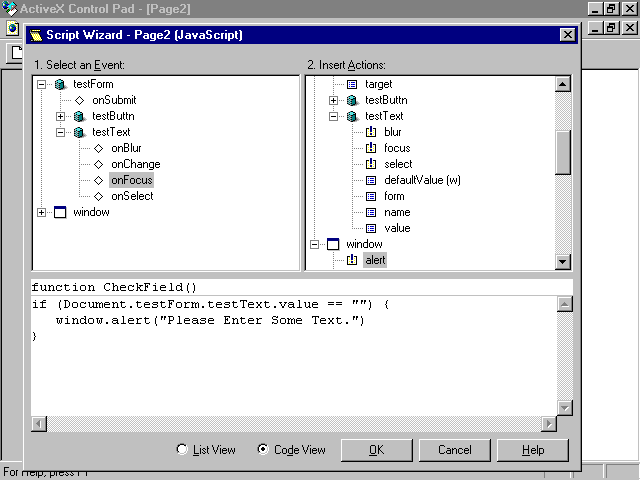Select the Code View radio button
Image resolution: width=640 pixels, height=480 pixels.
pyautogui.click(x=263, y=450)
